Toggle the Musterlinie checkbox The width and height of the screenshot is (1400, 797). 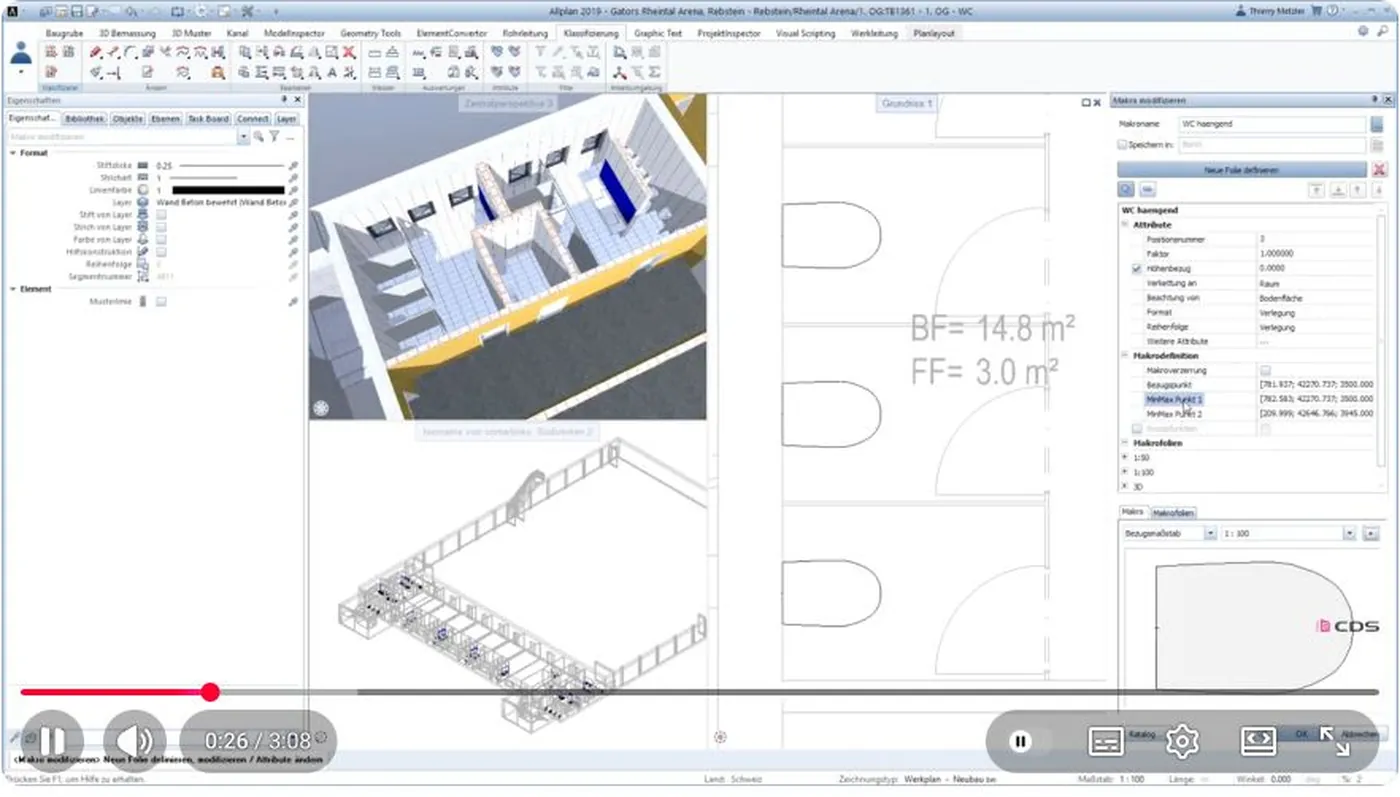[161, 301]
